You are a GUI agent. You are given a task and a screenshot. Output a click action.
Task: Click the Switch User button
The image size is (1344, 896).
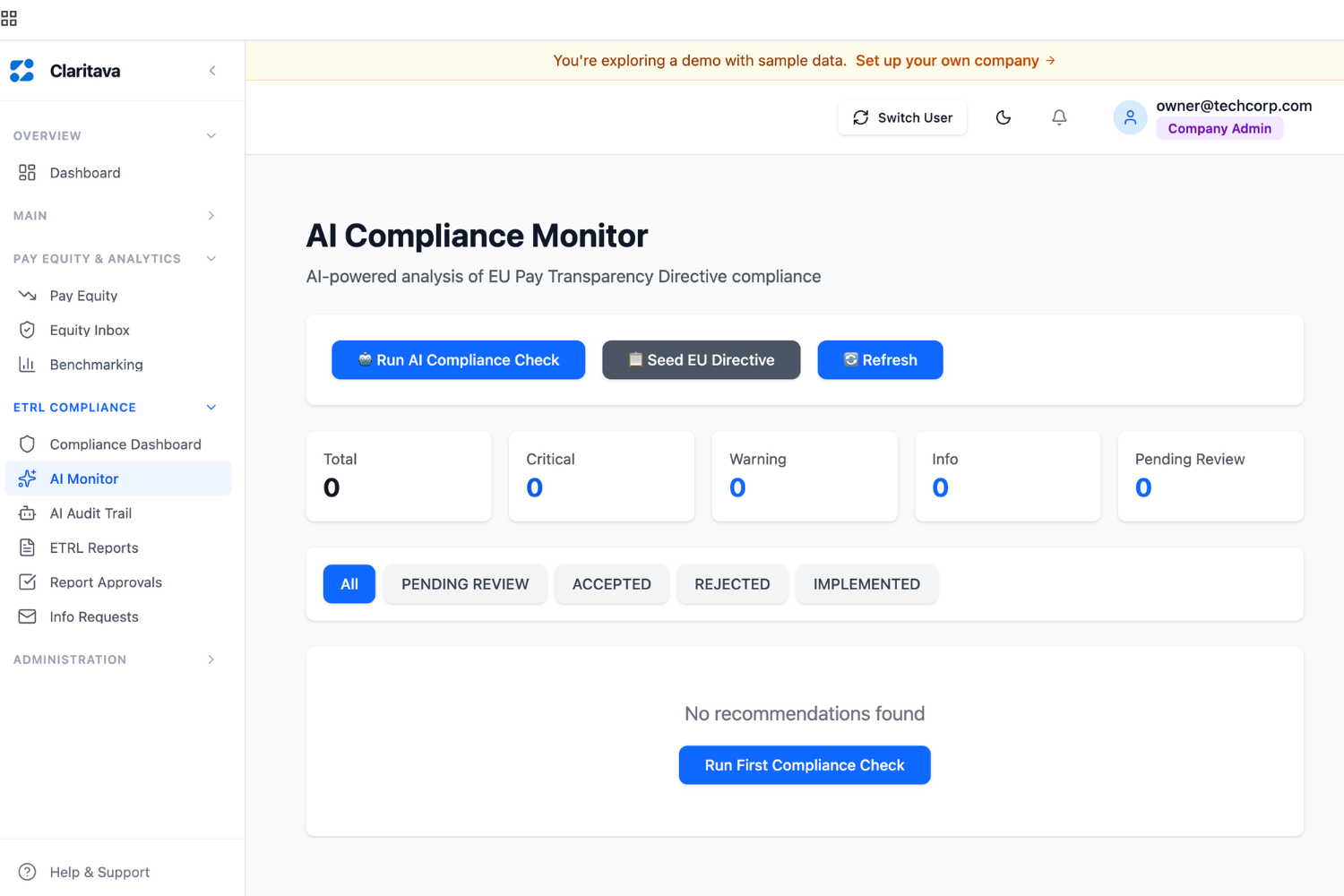[902, 117]
